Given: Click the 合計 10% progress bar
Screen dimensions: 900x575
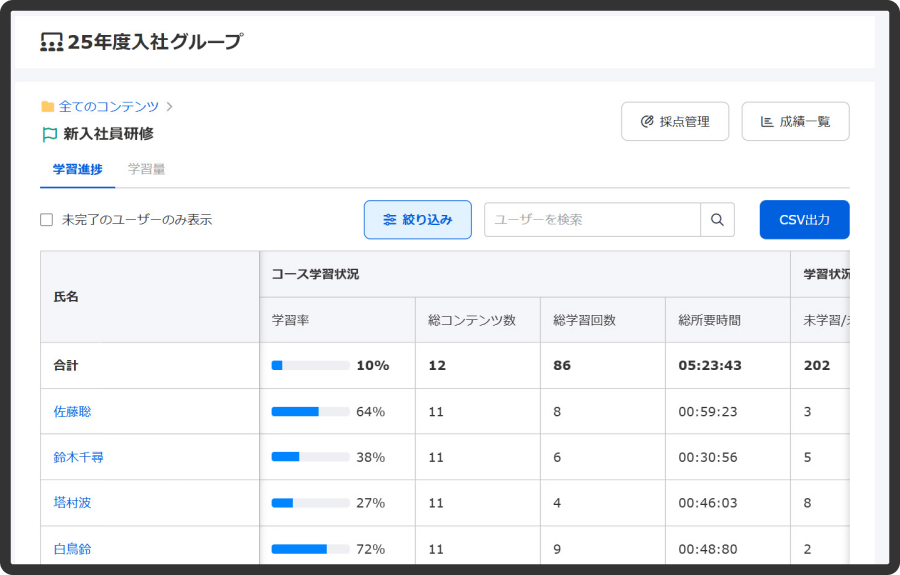Looking at the screenshot, I should coord(311,366).
